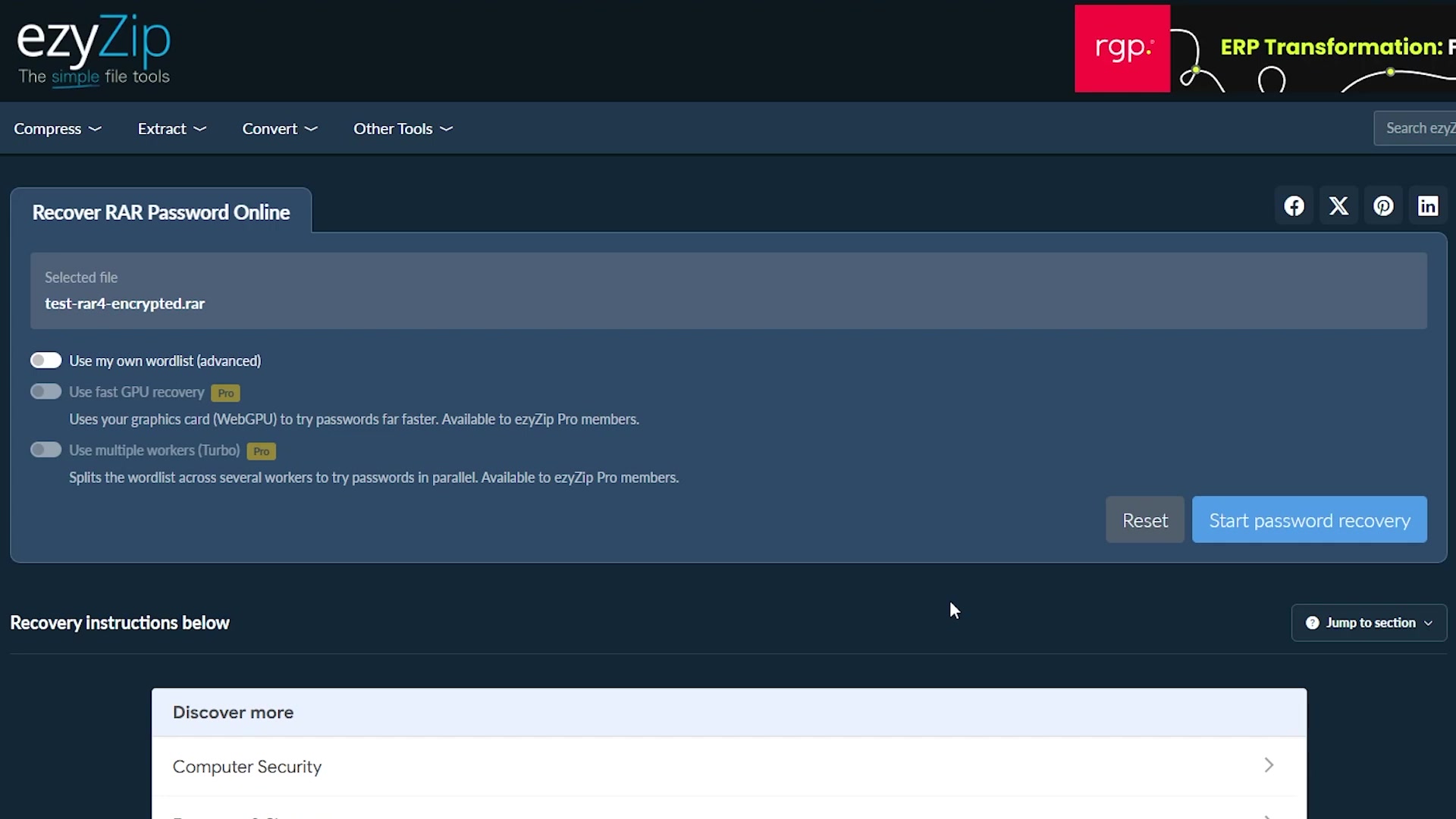Click Recovery instructions below heading
Screen dimensions: 1456x819
coord(119,623)
